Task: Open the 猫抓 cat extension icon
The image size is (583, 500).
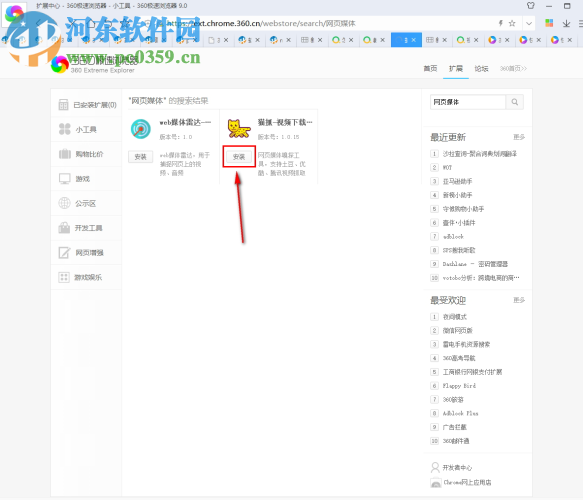Action: click(239, 129)
